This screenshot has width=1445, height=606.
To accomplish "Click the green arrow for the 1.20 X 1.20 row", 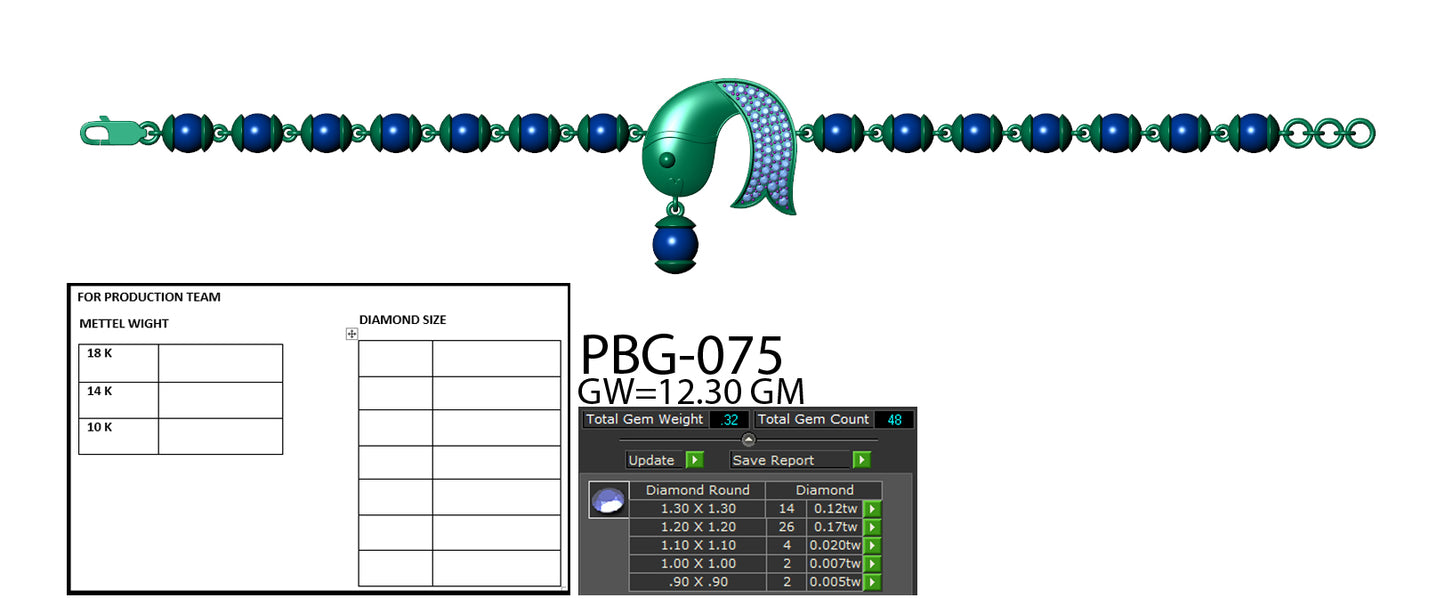I will click(x=870, y=527).
